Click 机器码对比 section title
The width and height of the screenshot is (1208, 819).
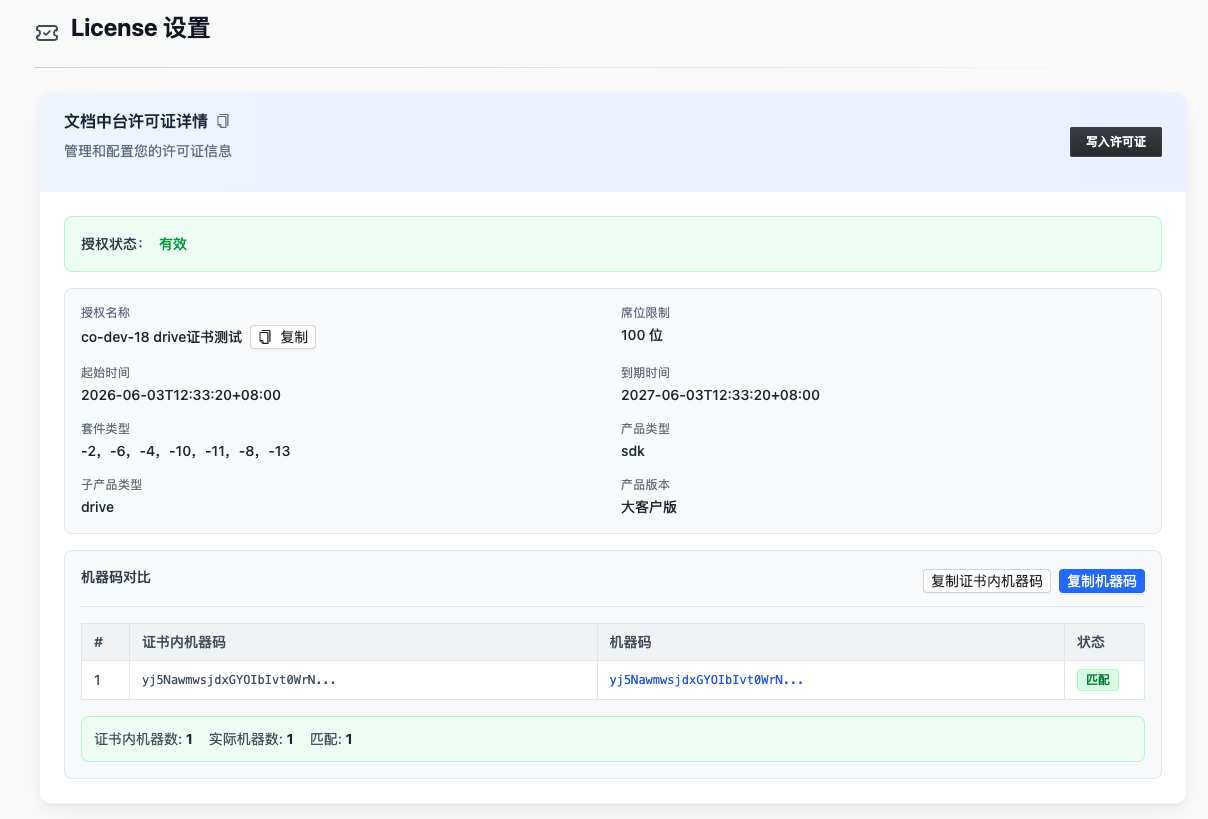116,577
